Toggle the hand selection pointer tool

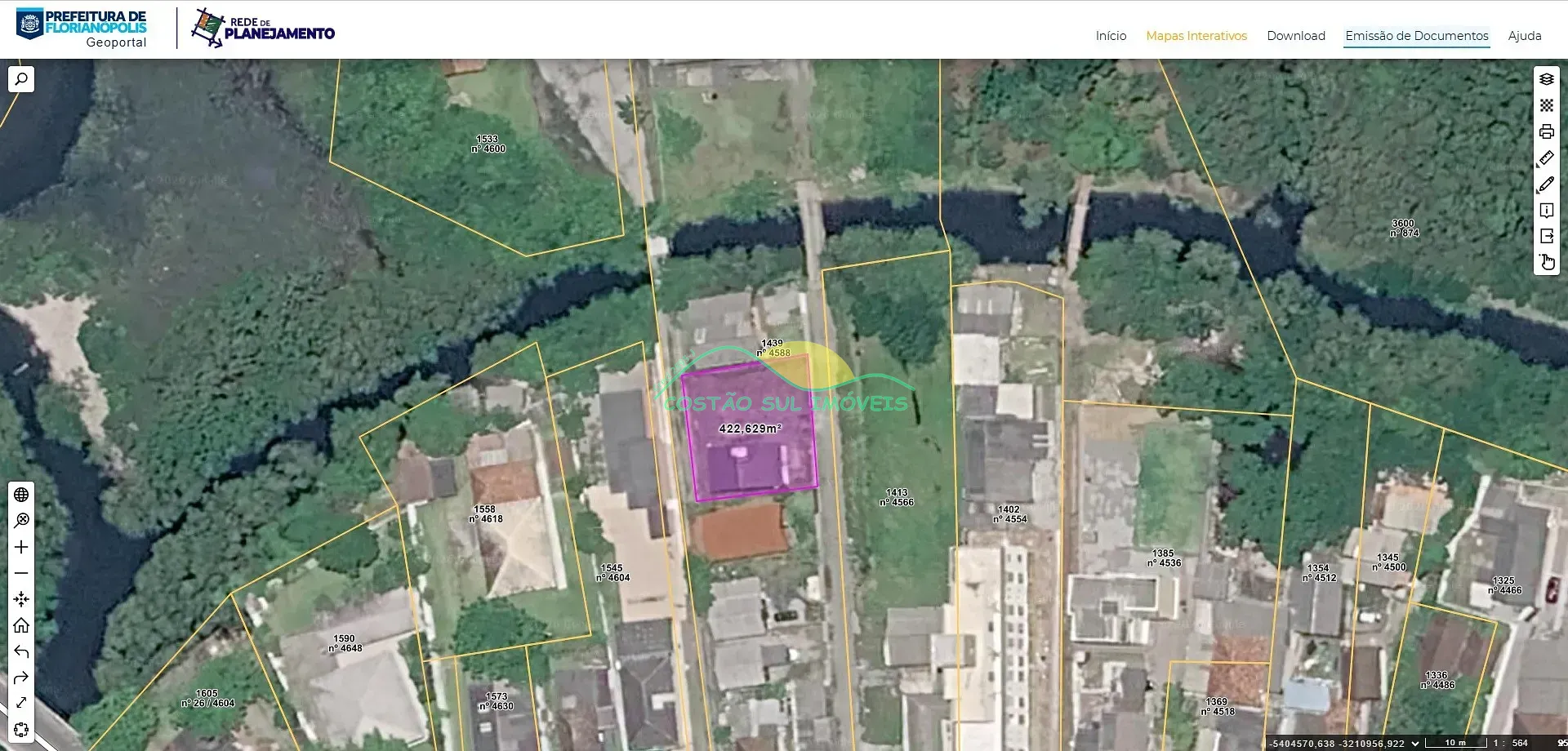pos(1546,262)
